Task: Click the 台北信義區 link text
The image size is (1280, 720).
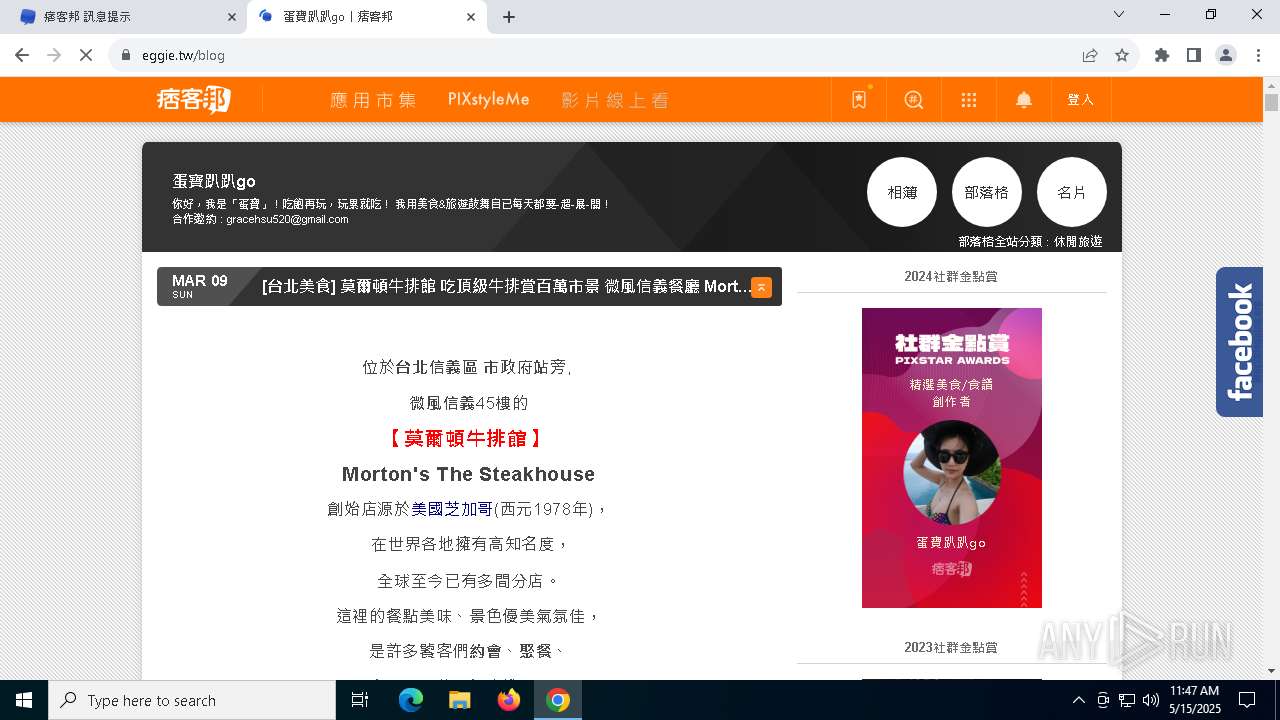Action: (437, 367)
